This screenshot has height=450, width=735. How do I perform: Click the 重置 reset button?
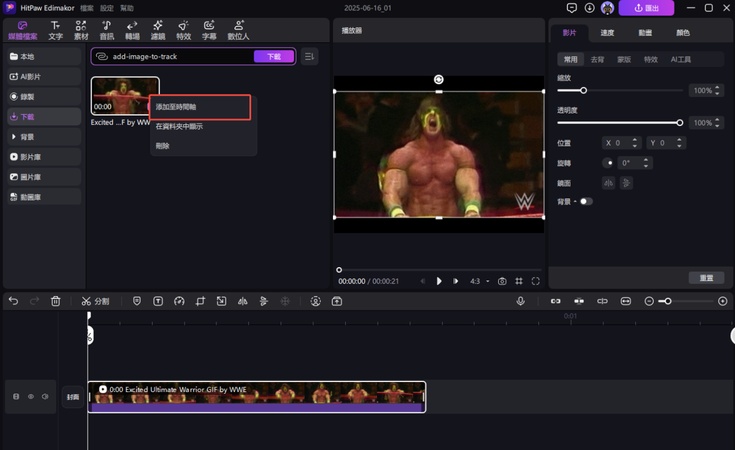pyautogui.click(x=706, y=277)
